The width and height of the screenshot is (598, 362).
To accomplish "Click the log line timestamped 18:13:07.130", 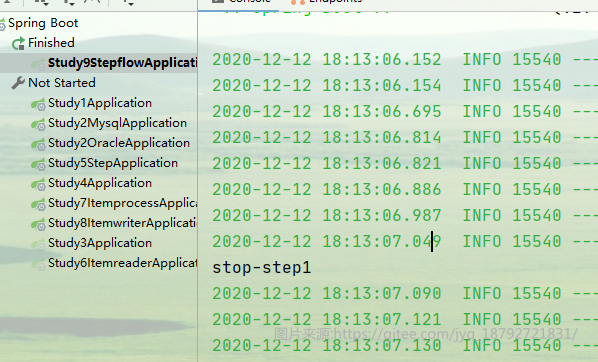I will coord(405,346).
